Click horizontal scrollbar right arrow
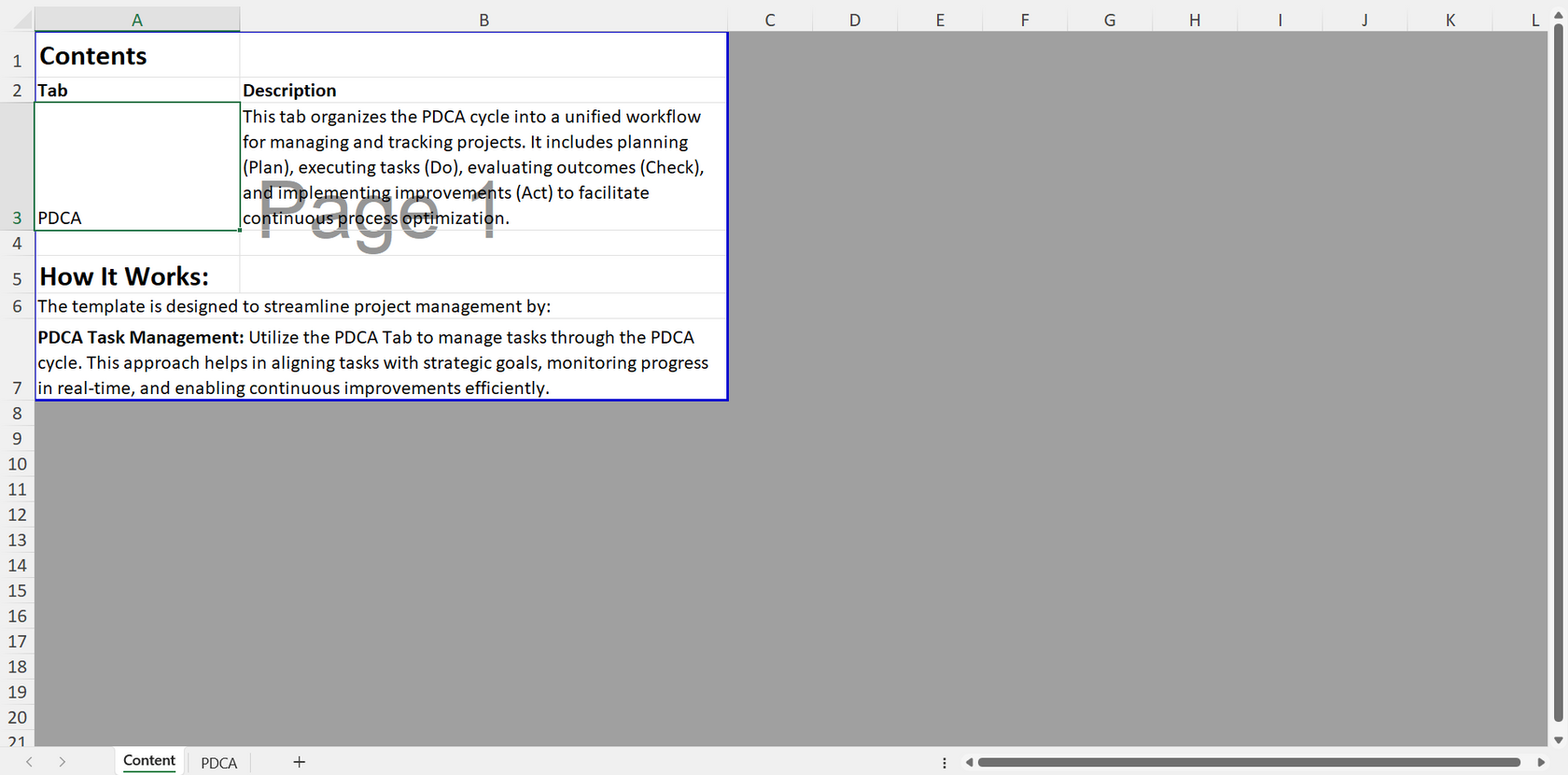 [x=1541, y=763]
